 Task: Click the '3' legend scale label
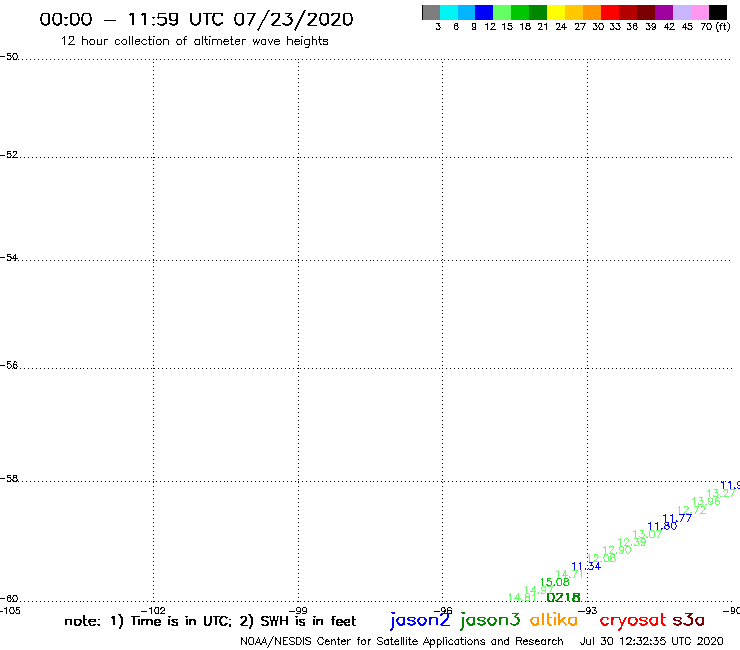[x=438, y=27]
